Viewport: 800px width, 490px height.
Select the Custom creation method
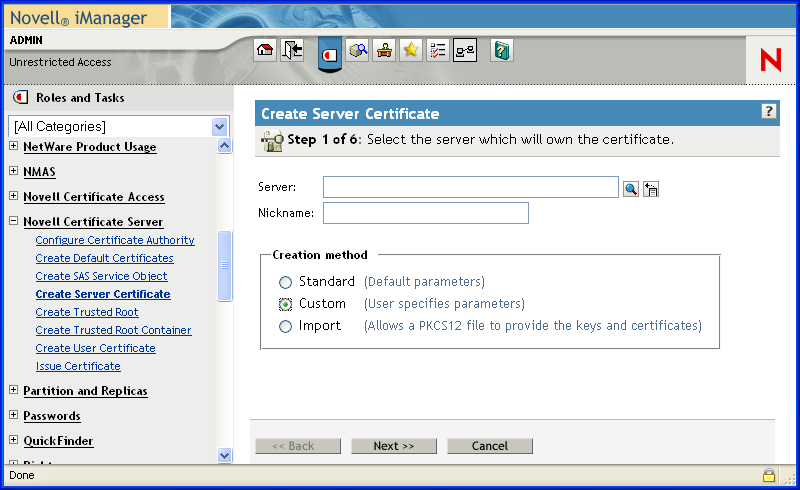point(286,304)
